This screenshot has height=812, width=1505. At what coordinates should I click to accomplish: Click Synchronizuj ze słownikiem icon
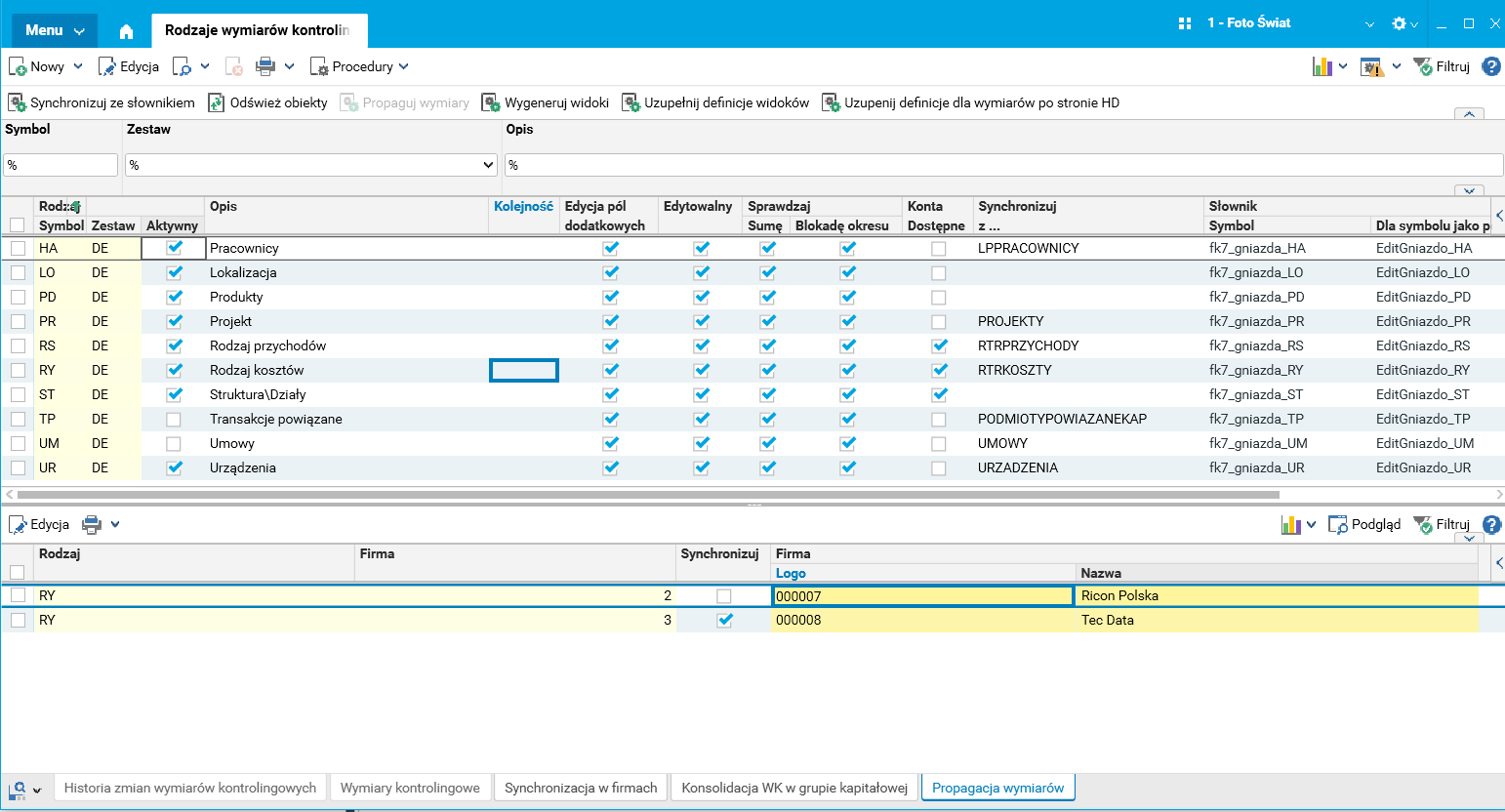pos(17,102)
